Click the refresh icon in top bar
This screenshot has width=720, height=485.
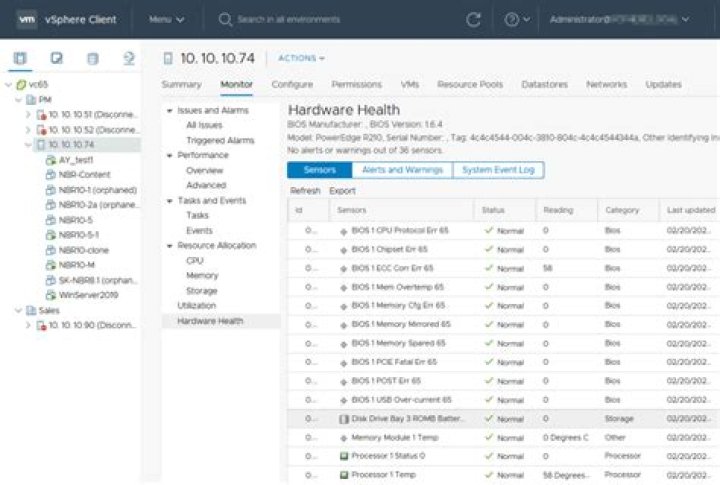[x=473, y=19]
